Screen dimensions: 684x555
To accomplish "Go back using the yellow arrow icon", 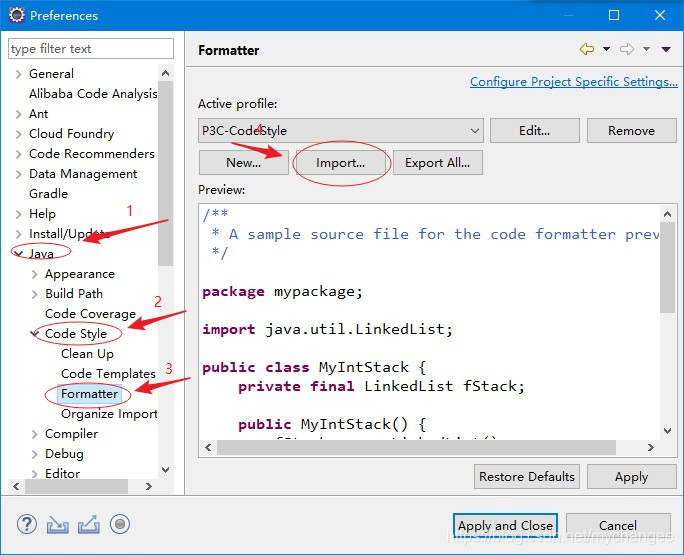I will (x=587, y=49).
